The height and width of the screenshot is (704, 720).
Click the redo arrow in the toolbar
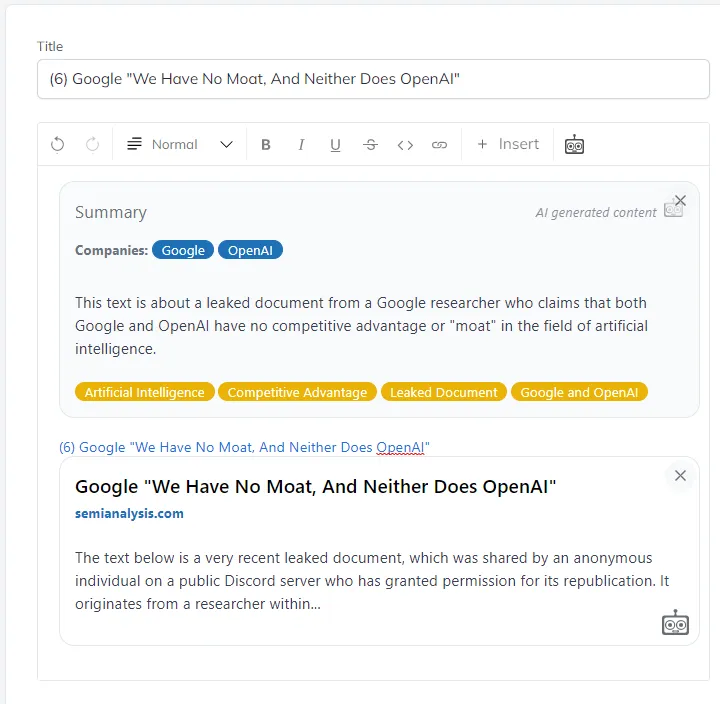[x=92, y=145]
